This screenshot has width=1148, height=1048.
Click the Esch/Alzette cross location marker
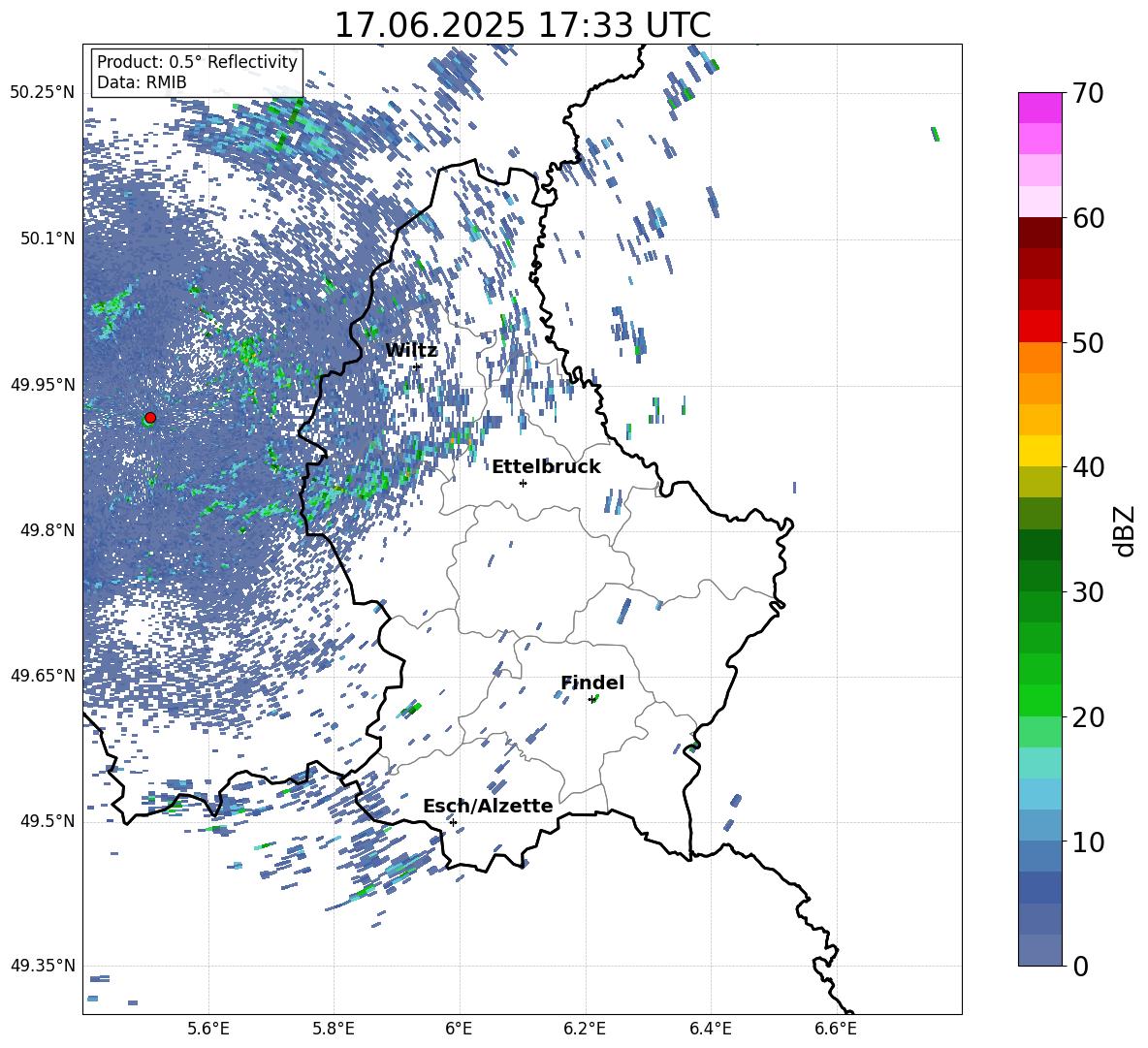453,822
